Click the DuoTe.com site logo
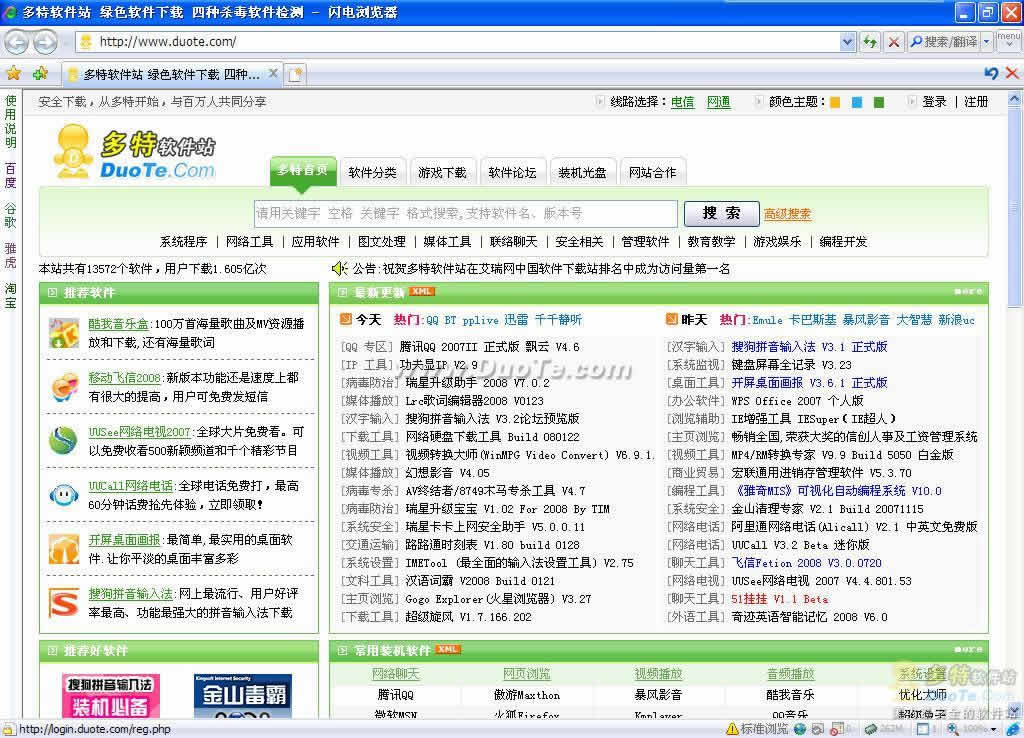 pos(135,153)
